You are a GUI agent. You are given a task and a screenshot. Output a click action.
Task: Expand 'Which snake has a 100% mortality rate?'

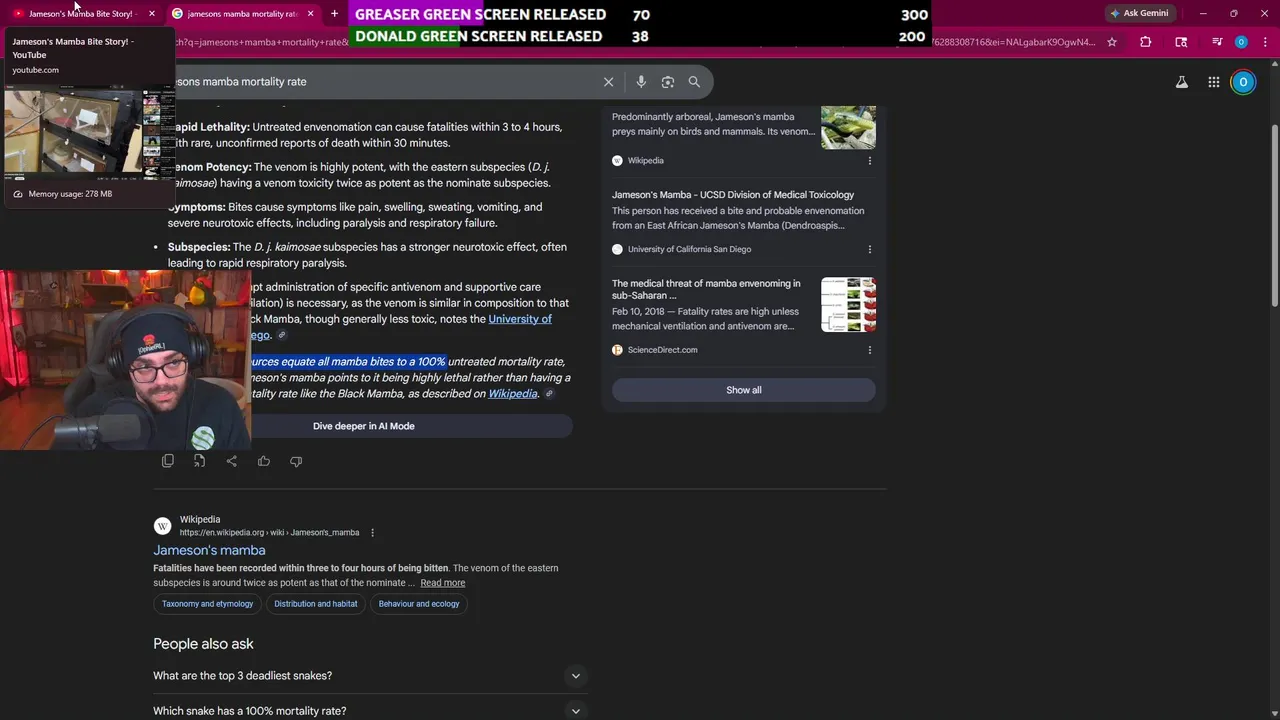[370, 709]
